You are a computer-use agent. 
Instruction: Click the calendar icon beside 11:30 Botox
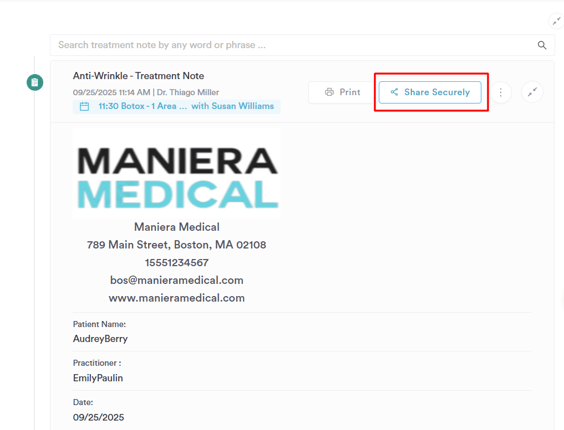point(84,106)
